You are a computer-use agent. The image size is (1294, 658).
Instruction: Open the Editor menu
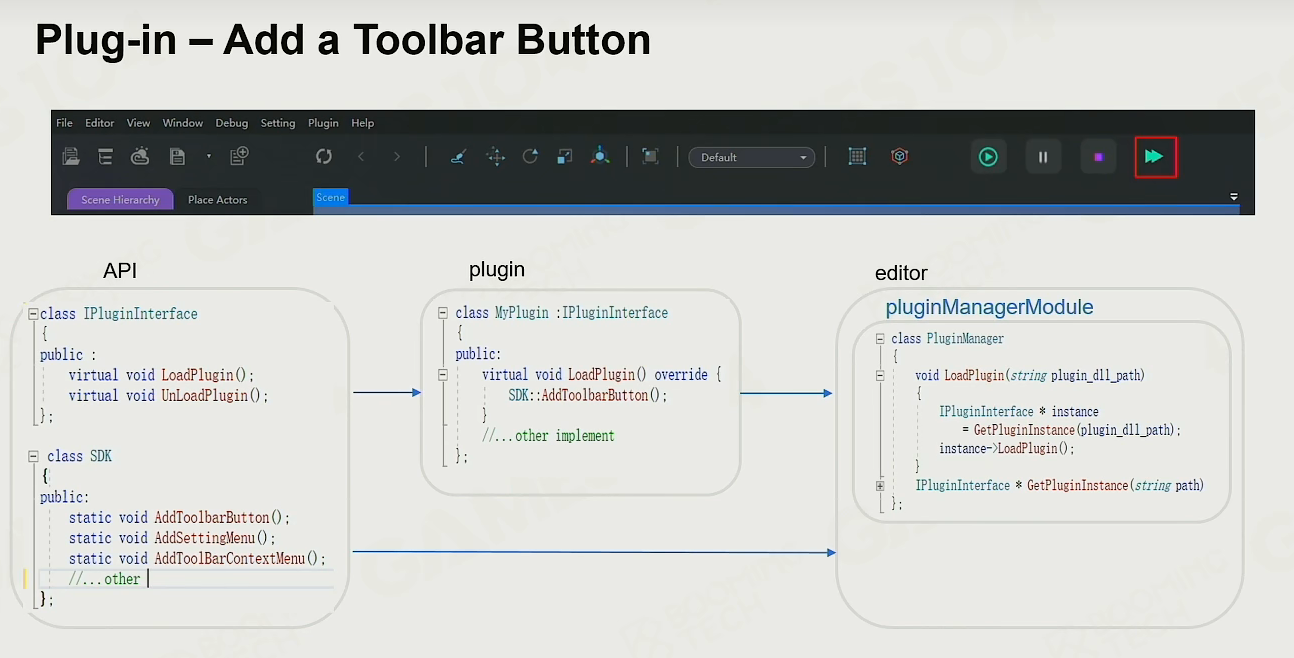click(x=99, y=123)
